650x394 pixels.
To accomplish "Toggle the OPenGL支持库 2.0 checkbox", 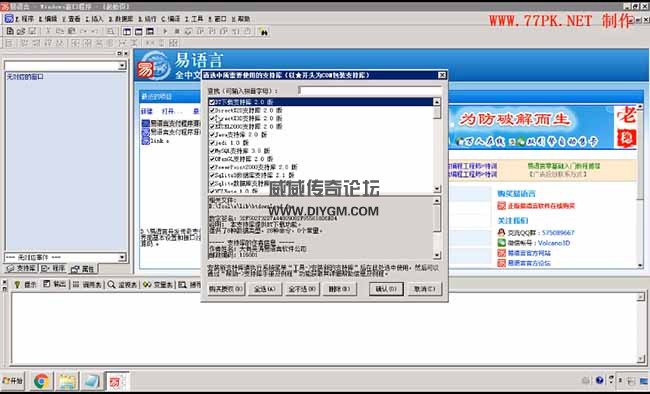I will [x=212, y=159].
